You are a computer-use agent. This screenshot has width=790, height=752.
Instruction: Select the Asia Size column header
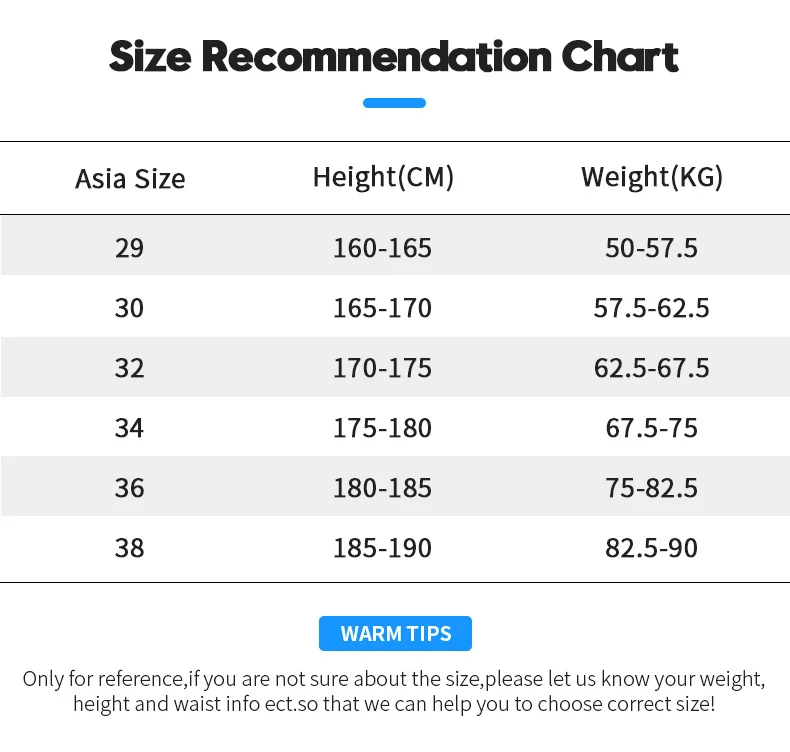[130, 179]
